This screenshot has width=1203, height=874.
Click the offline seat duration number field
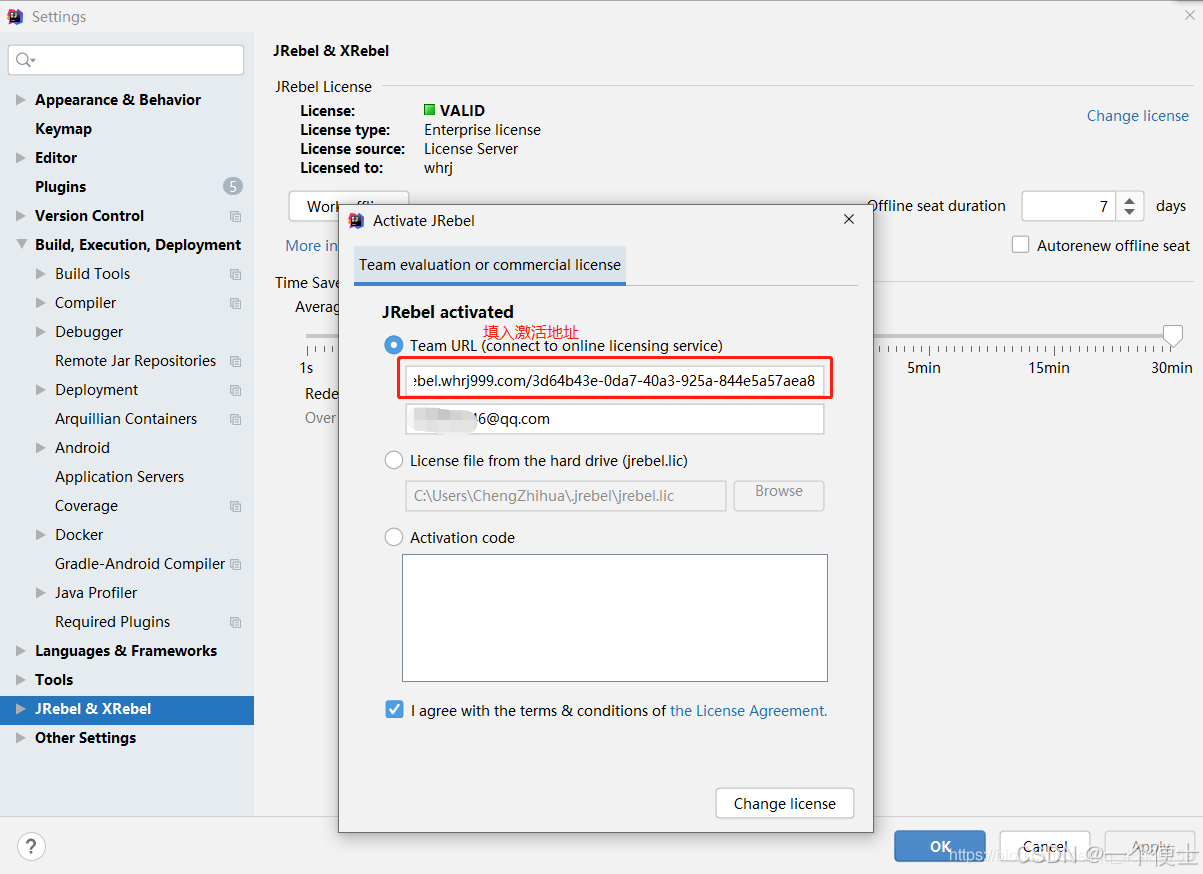tap(1069, 206)
